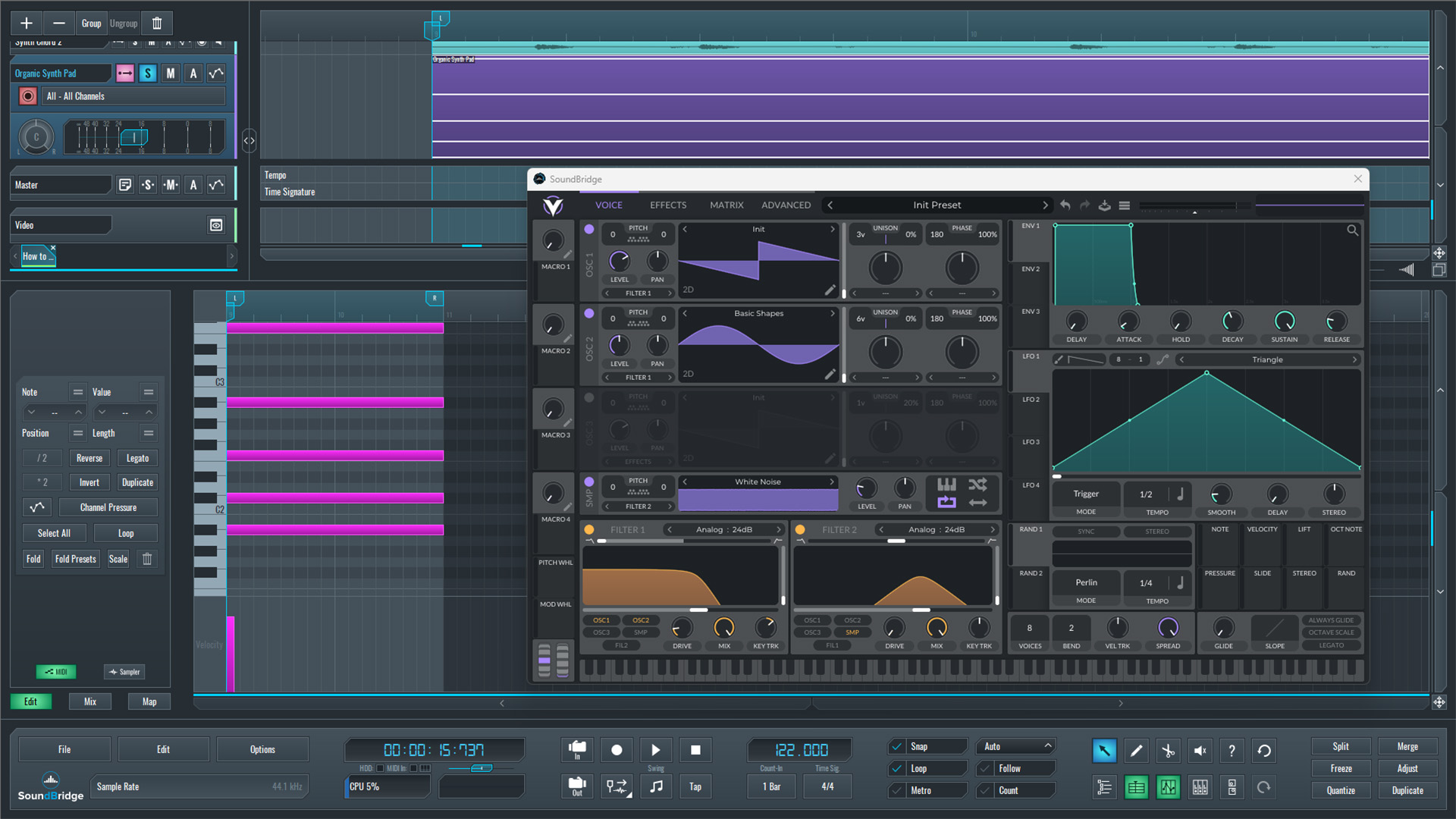This screenshot has height=819, width=1456.
Task: Arm record on Organic Synth Pad track
Action: click(x=28, y=96)
